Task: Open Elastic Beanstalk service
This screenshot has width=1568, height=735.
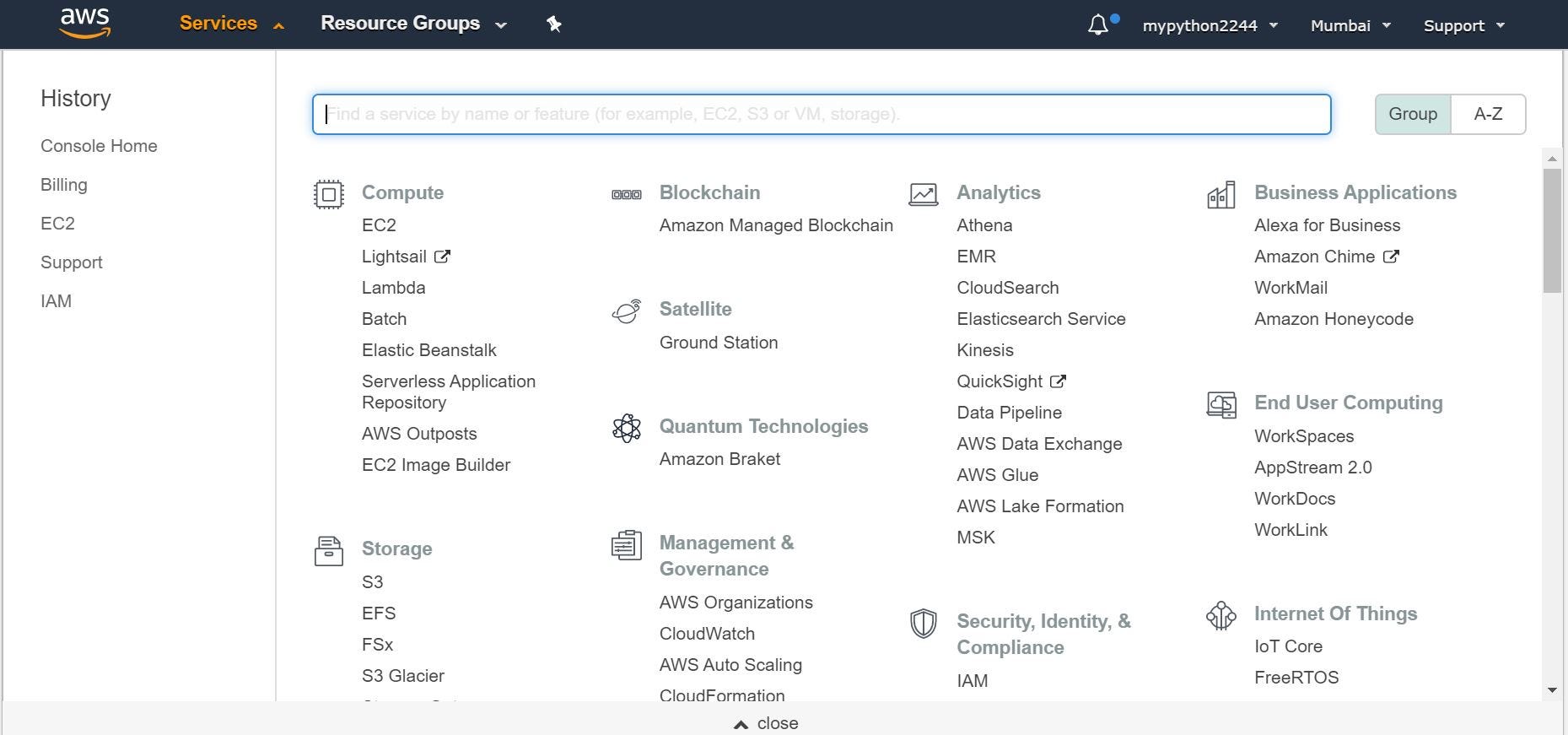Action: coord(428,350)
